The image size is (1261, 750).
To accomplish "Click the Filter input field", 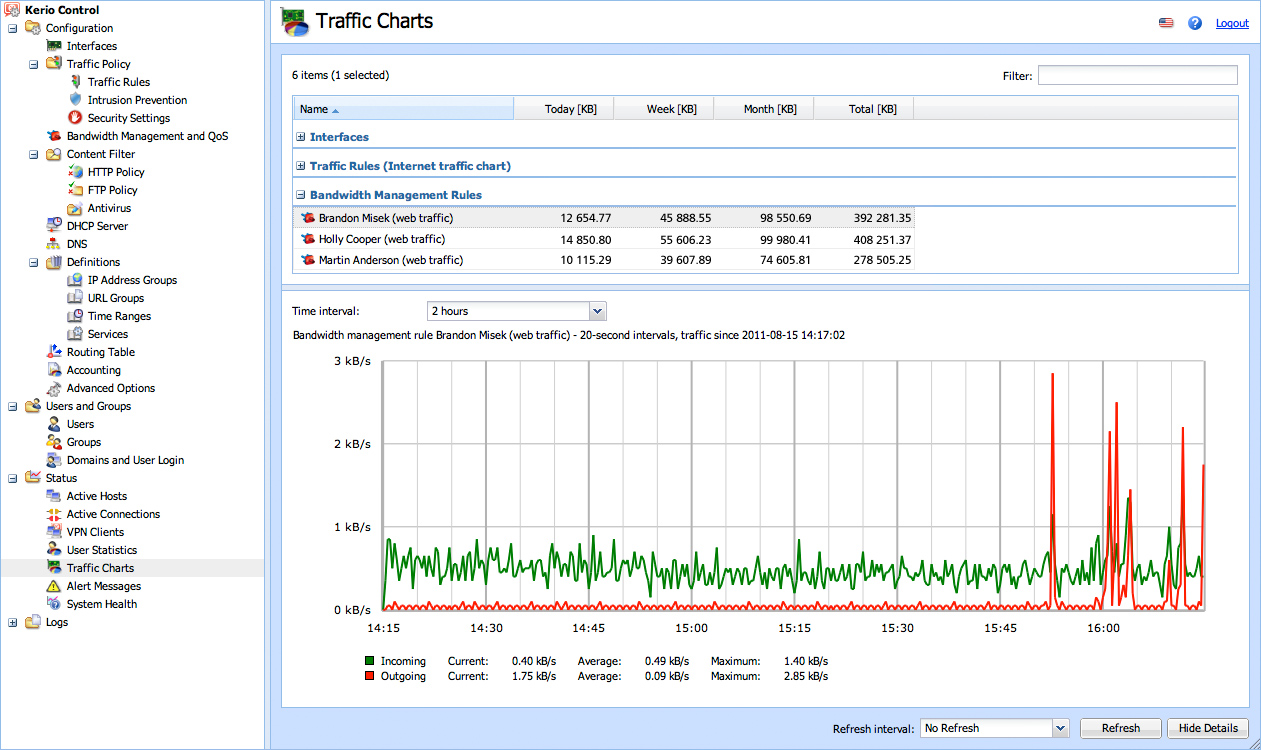I will 1137,76.
